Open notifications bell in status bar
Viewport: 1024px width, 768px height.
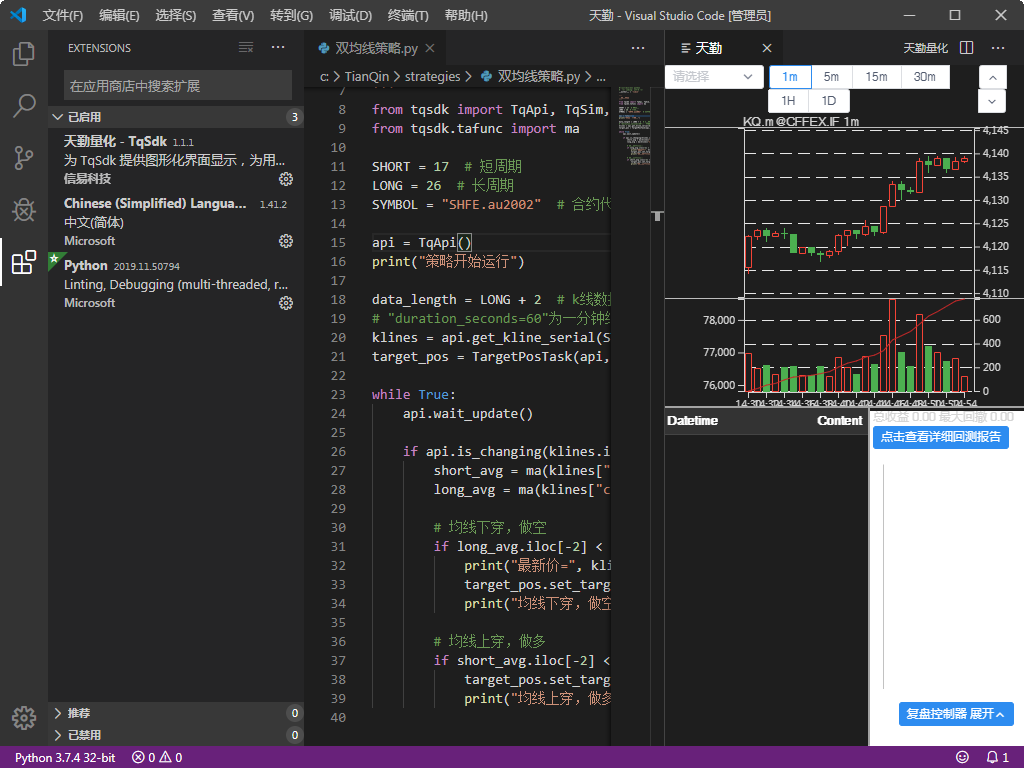997,757
